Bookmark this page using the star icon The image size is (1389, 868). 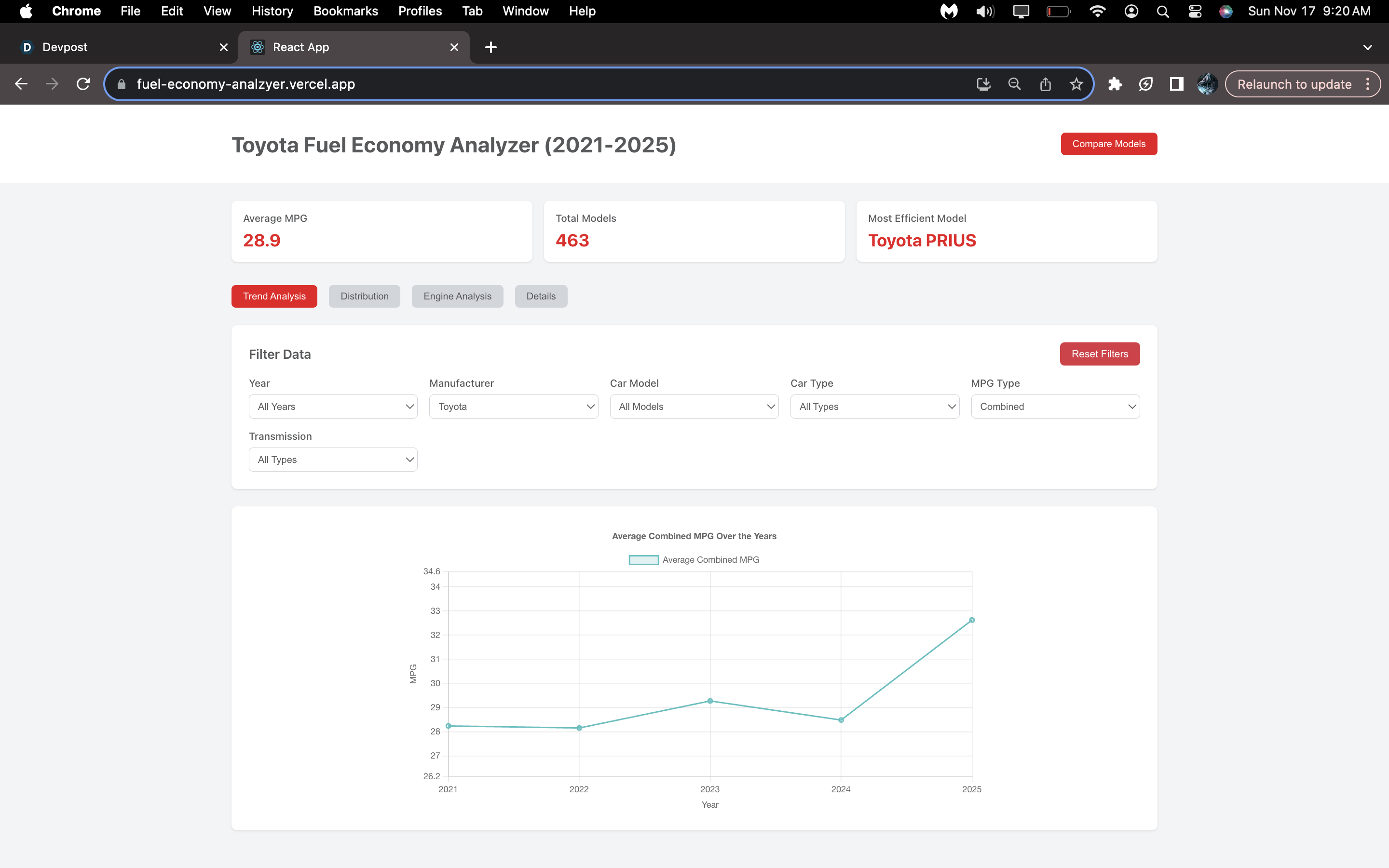[x=1076, y=84]
